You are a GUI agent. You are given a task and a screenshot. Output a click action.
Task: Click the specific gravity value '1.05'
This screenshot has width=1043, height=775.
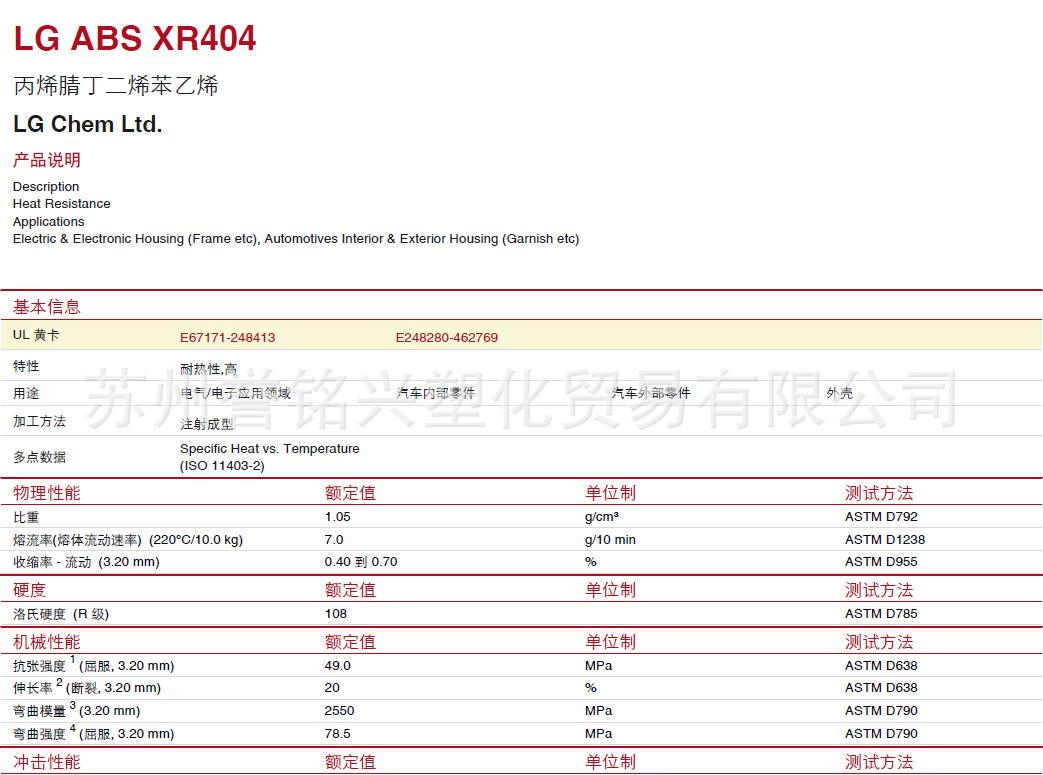(338, 517)
